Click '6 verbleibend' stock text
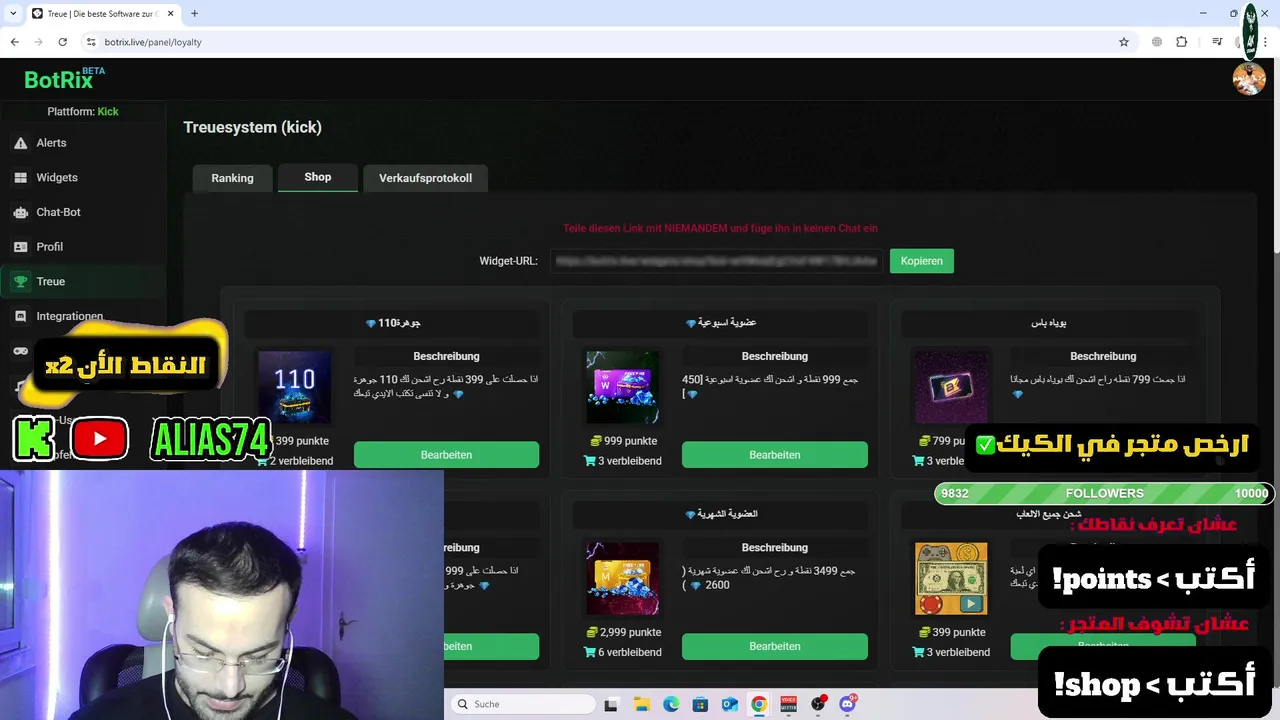 click(630, 652)
